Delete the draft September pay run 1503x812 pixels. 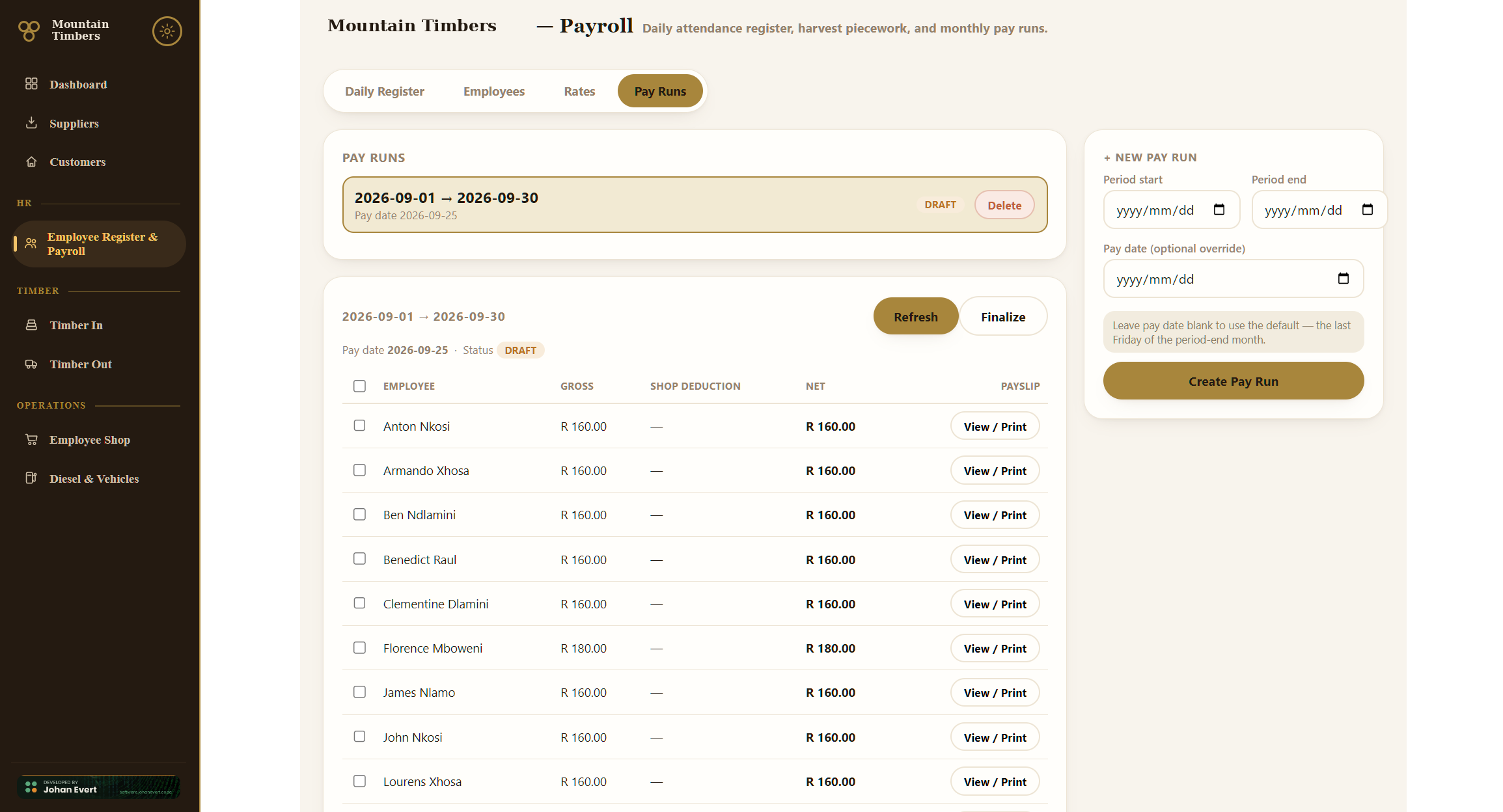click(x=1004, y=205)
